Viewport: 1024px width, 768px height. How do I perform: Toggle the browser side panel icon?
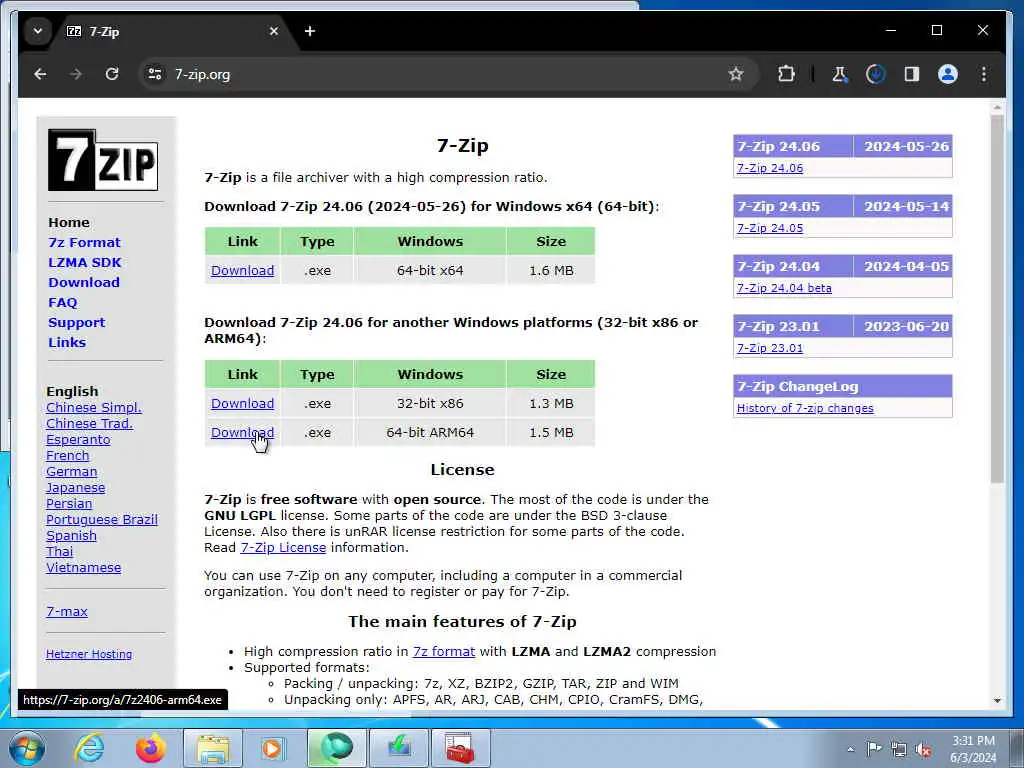(x=912, y=74)
